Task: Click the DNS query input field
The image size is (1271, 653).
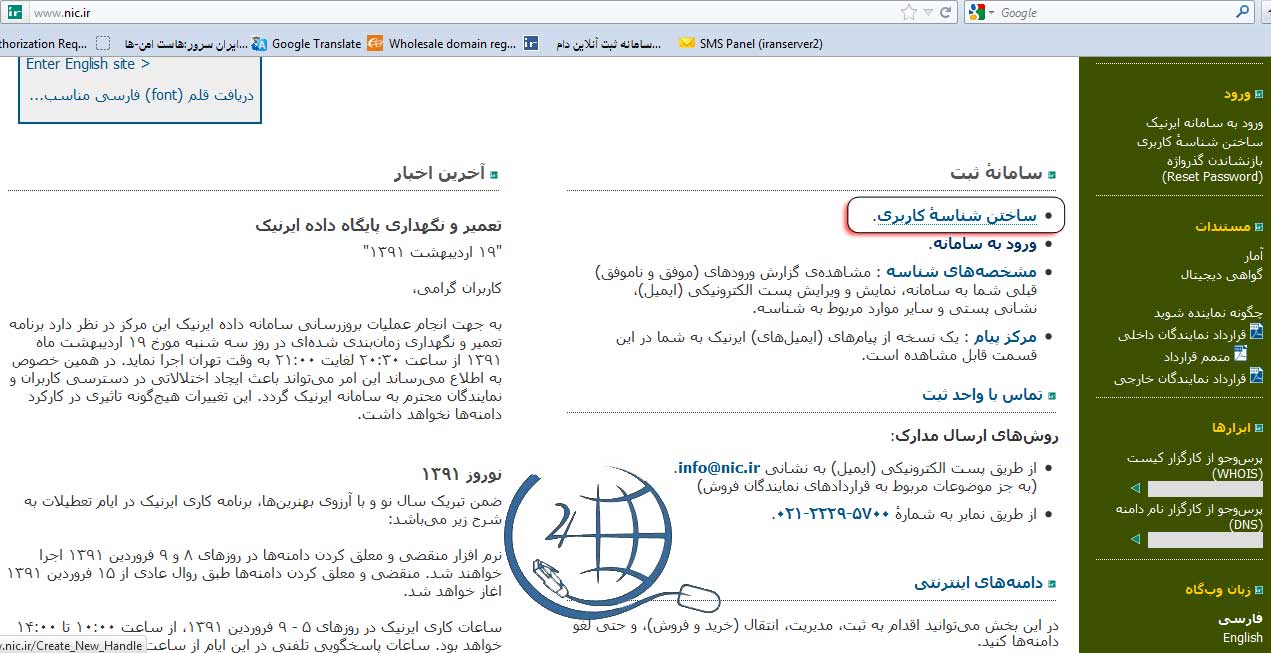Action: 1205,540
